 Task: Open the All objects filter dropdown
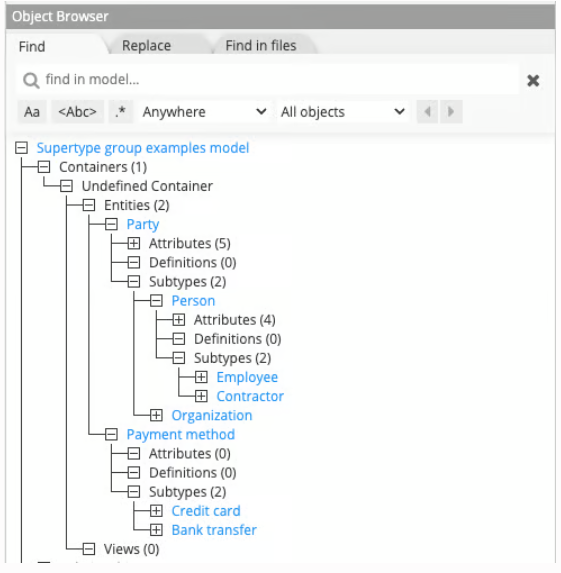pos(343,112)
